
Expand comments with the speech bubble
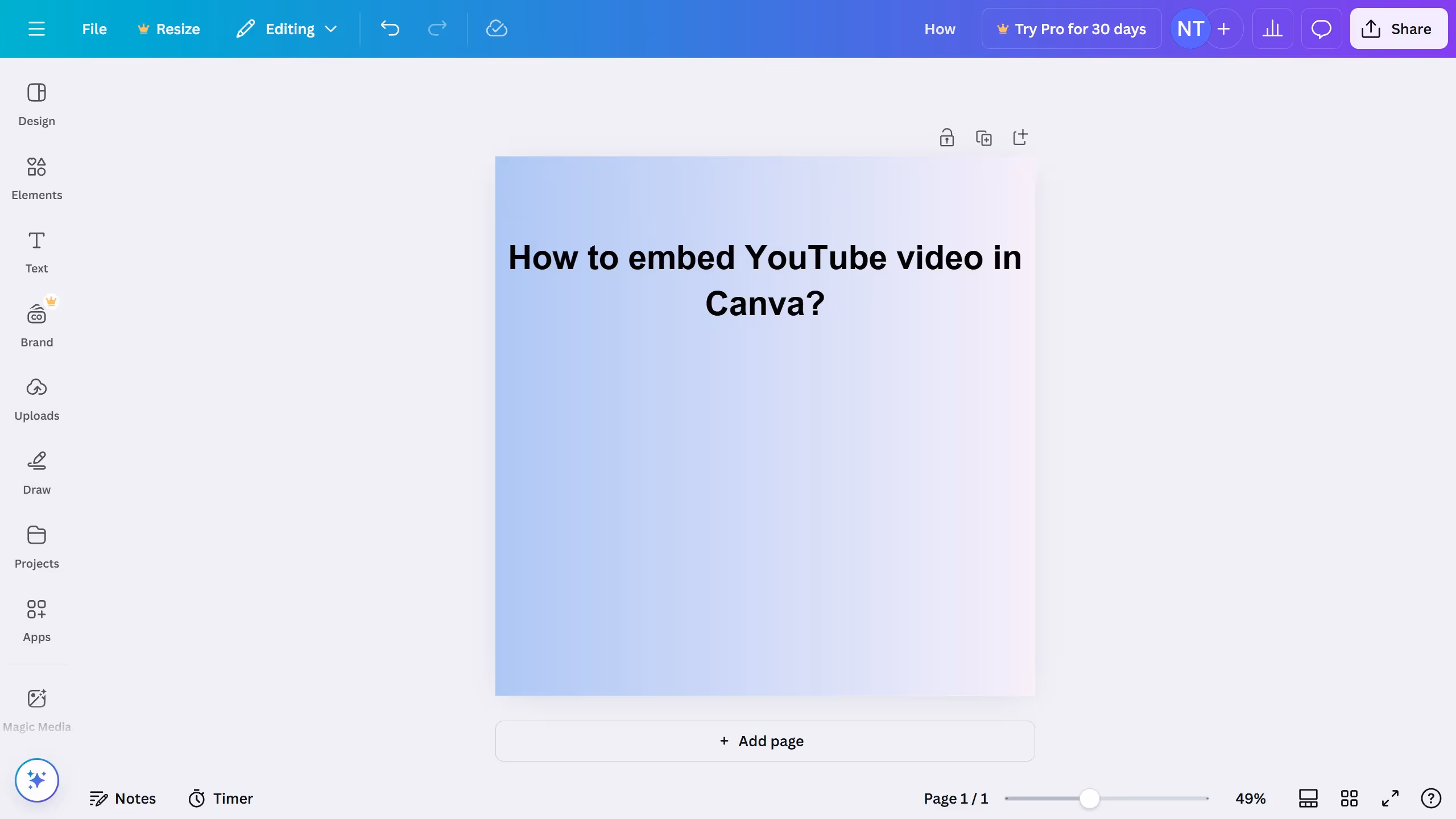1321,28
